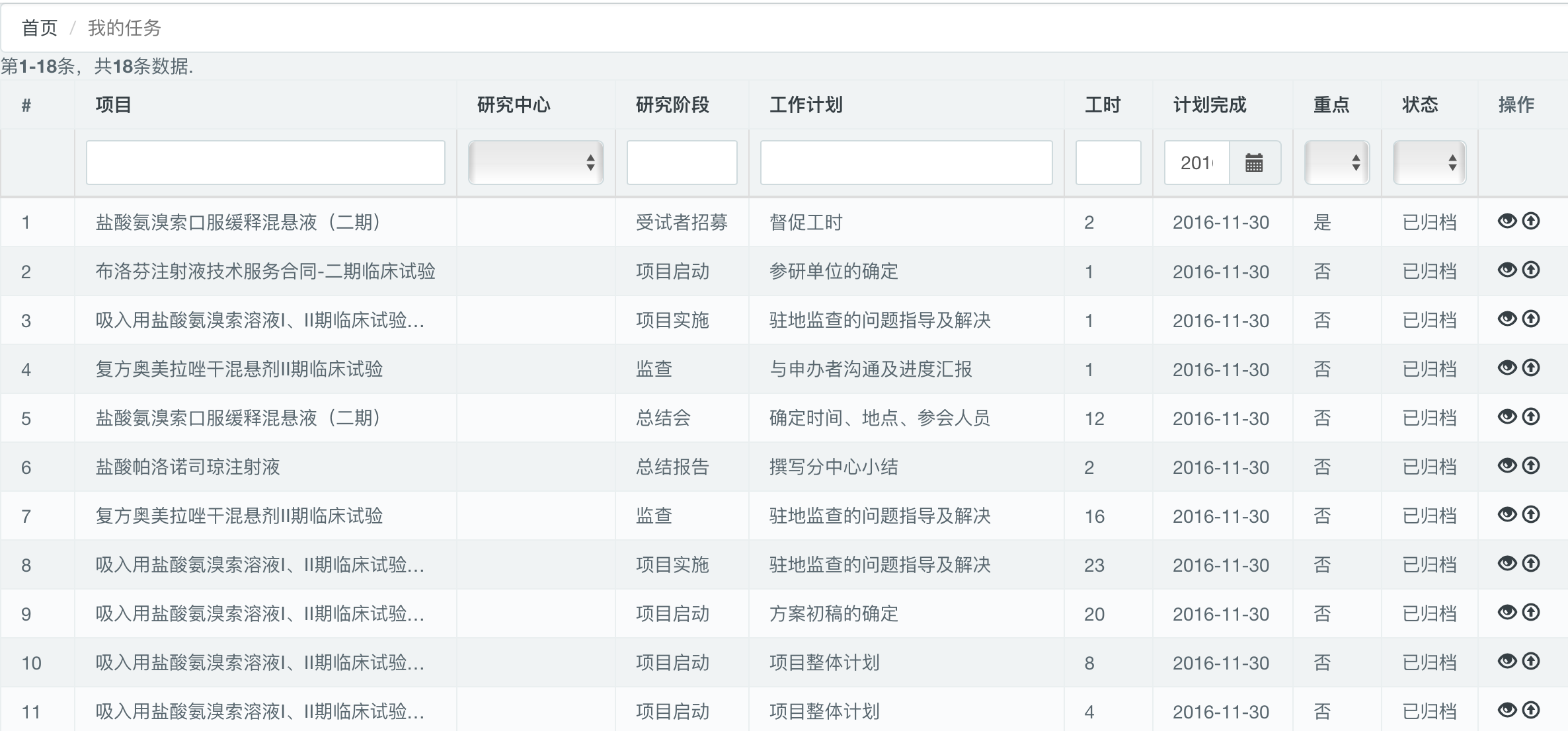Viewport: 1568px width, 731px height.
Task: Click the eye icon in row 8
Action: [x=1507, y=563]
